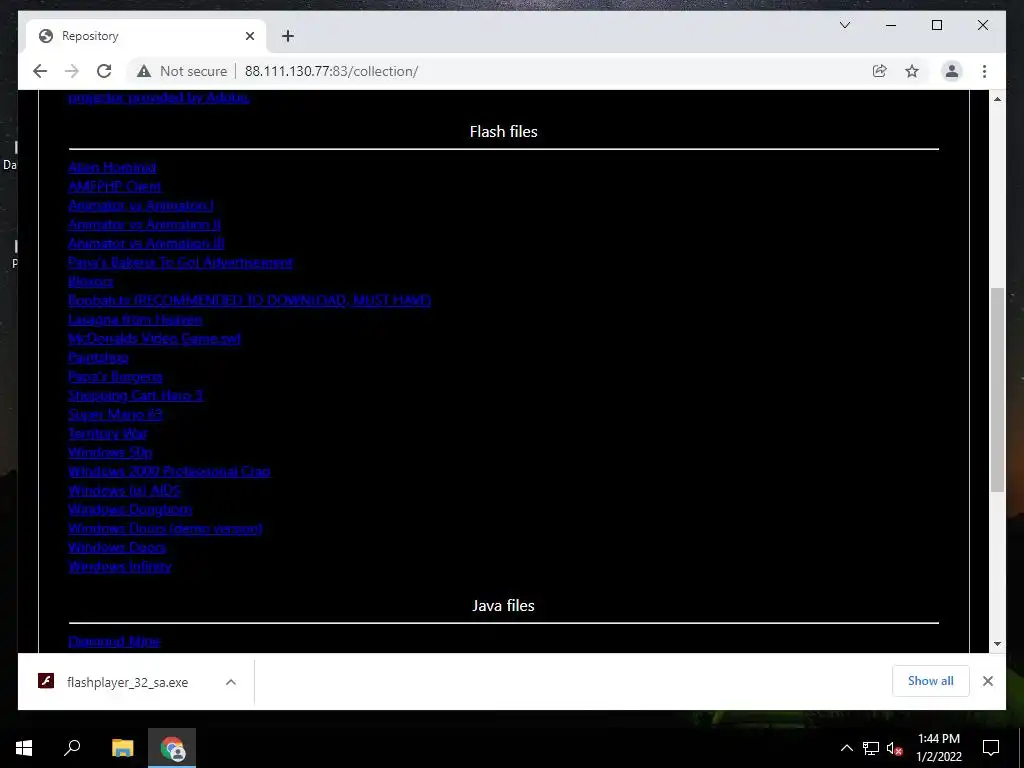
Task: Open the Papa's Burgeria link
Action: coord(115,376)
